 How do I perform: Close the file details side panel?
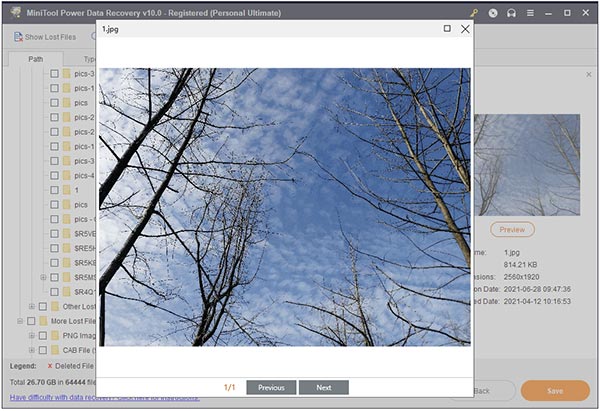point(588,75)
